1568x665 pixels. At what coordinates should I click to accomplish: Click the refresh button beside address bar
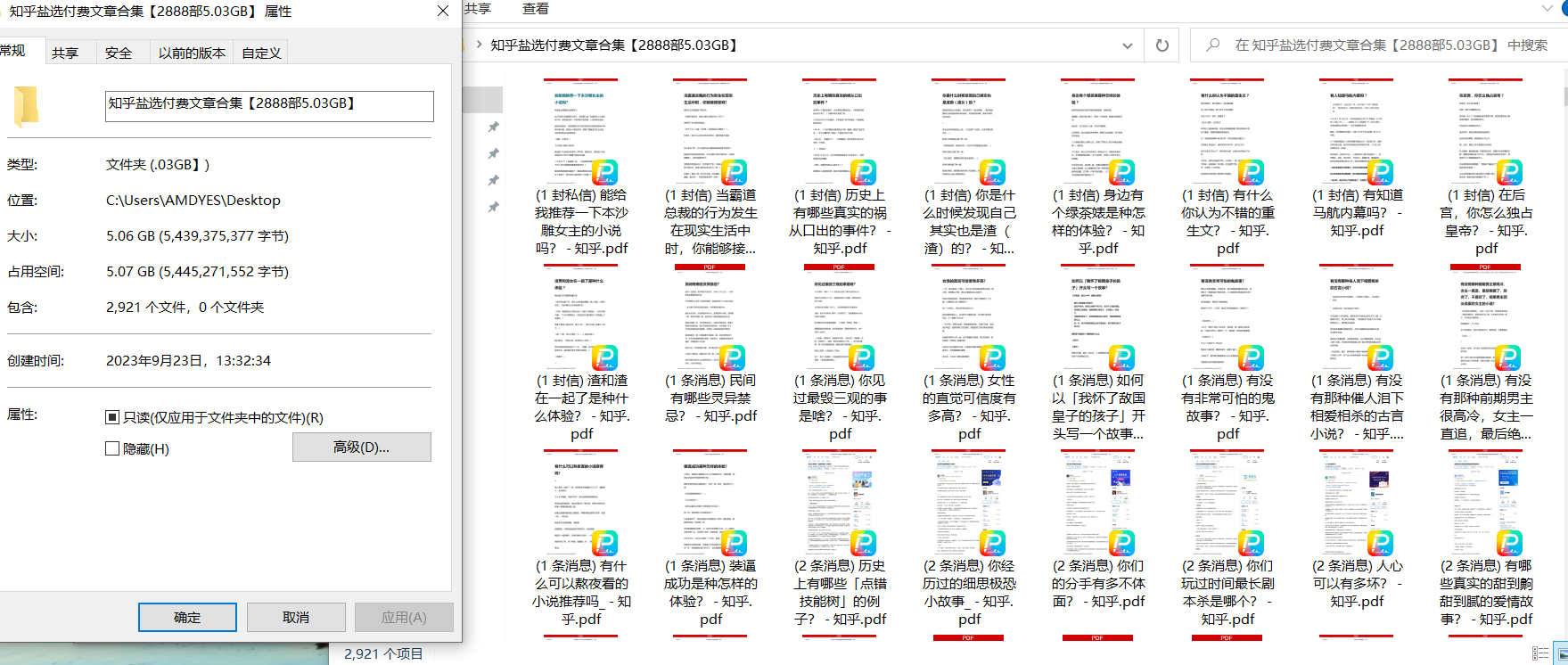(x=1162, y=45)
